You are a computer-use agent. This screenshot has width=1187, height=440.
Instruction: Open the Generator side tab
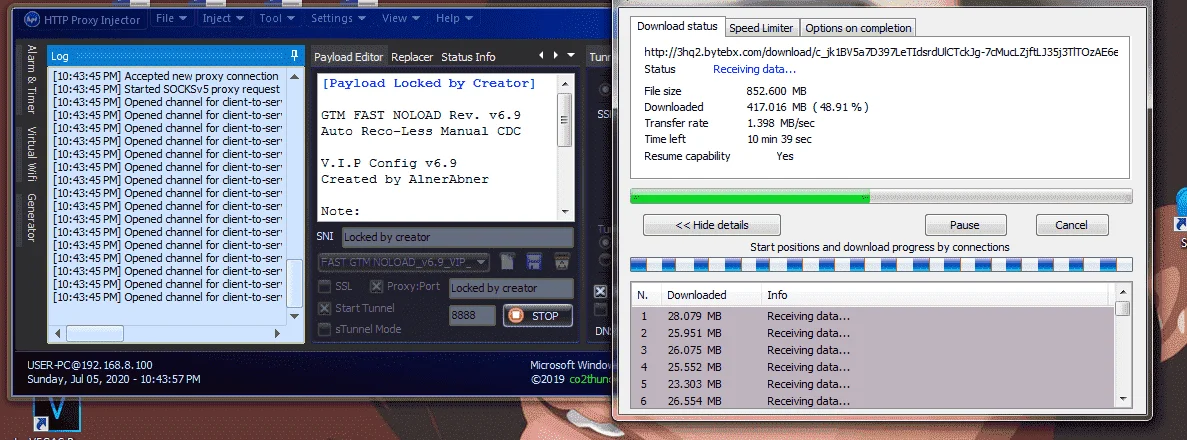(x=31, y=217)
